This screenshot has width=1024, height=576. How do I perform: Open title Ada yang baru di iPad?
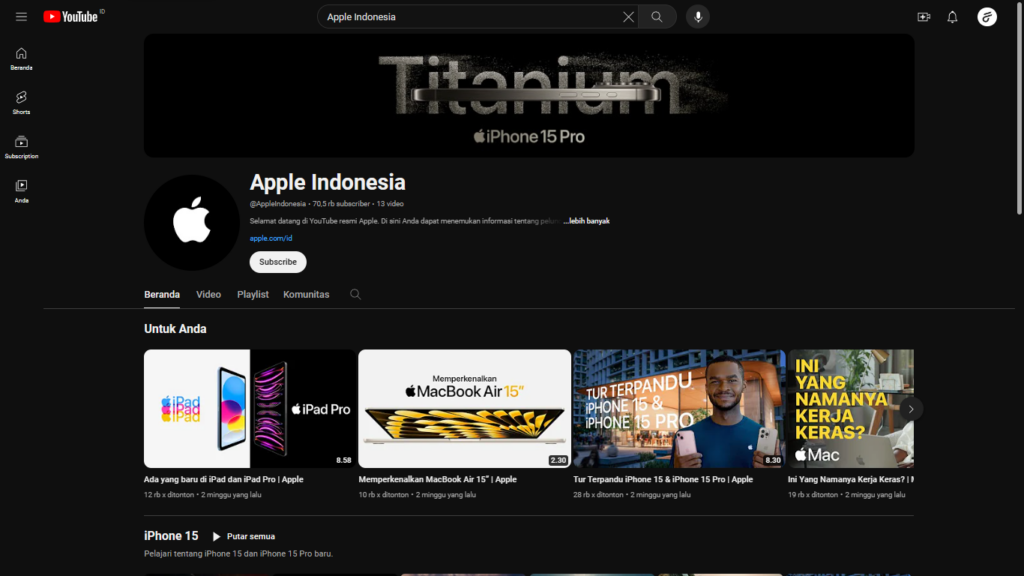223,479
